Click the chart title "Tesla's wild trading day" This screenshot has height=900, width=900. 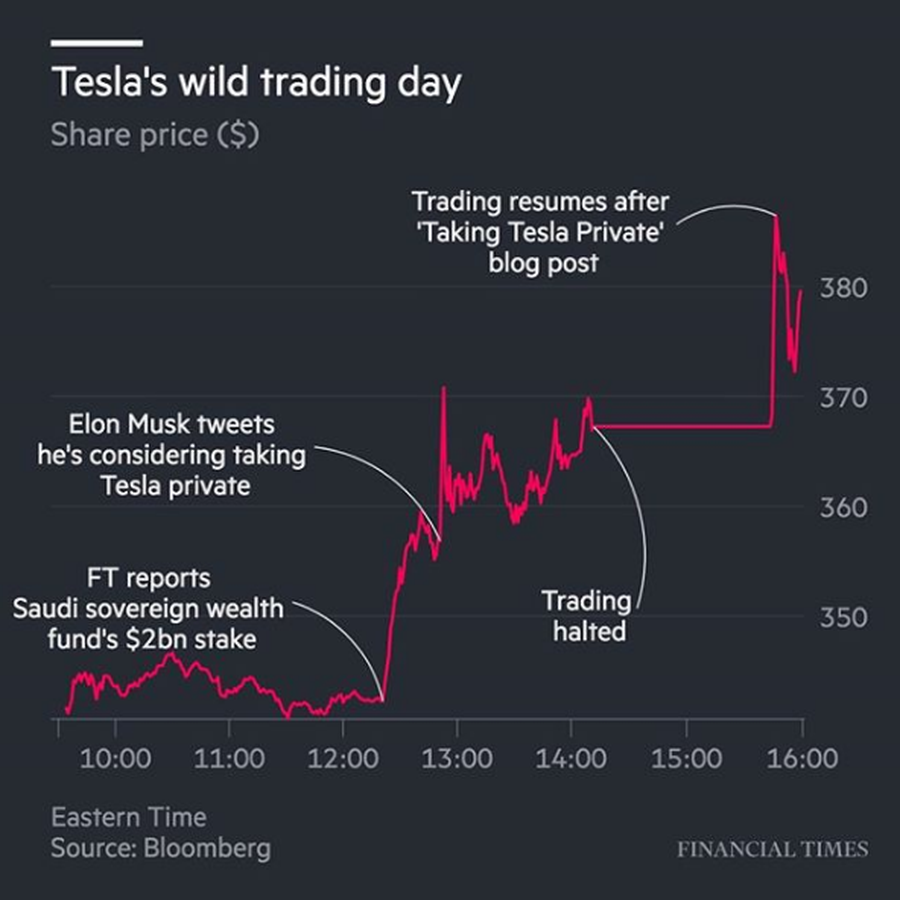coord(256,83)
